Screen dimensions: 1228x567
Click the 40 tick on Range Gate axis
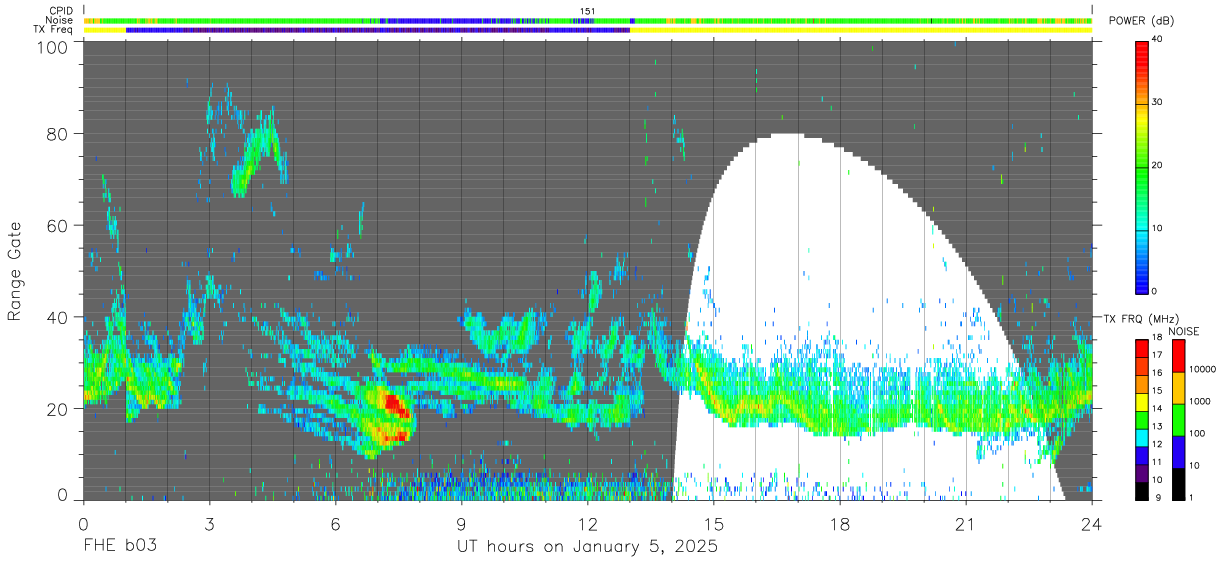[56, 317]
